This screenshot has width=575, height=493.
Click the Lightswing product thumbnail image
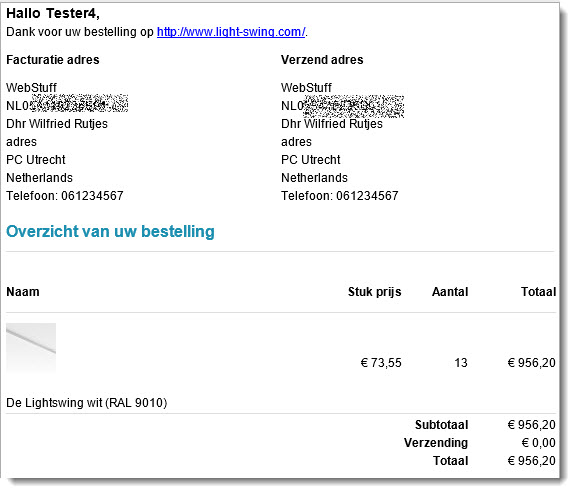point(31,347)
